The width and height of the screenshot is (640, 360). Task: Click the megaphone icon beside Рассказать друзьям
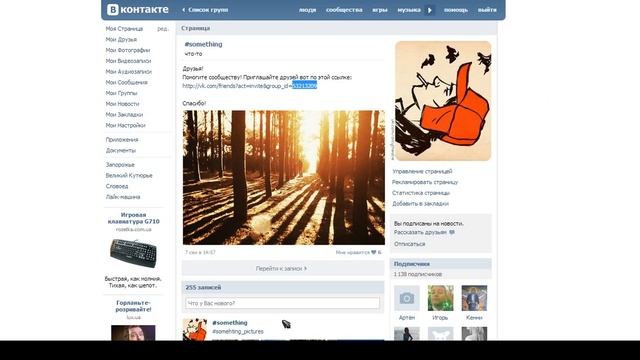pos(452,232)
